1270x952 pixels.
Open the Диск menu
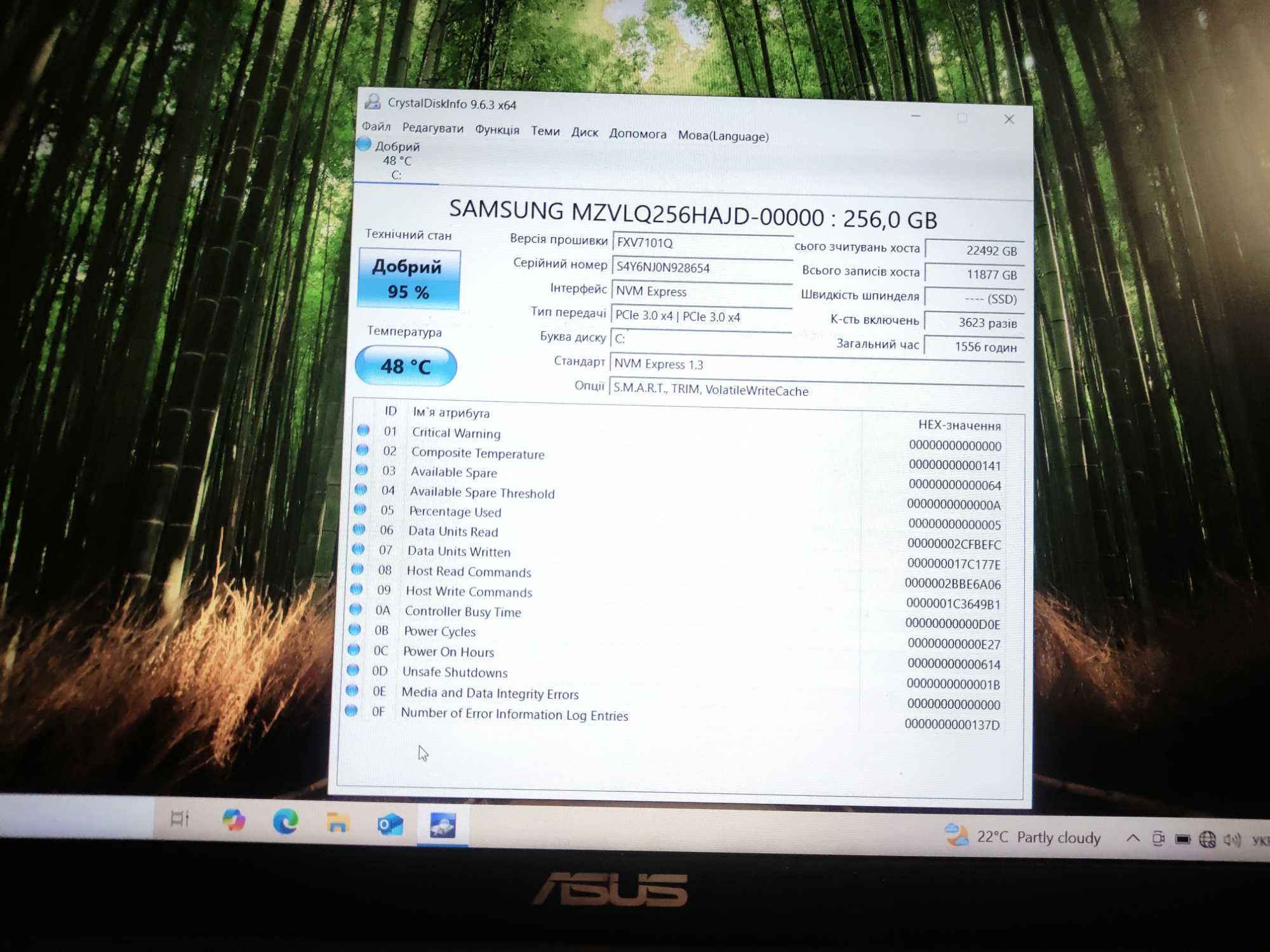coord(584,132)
